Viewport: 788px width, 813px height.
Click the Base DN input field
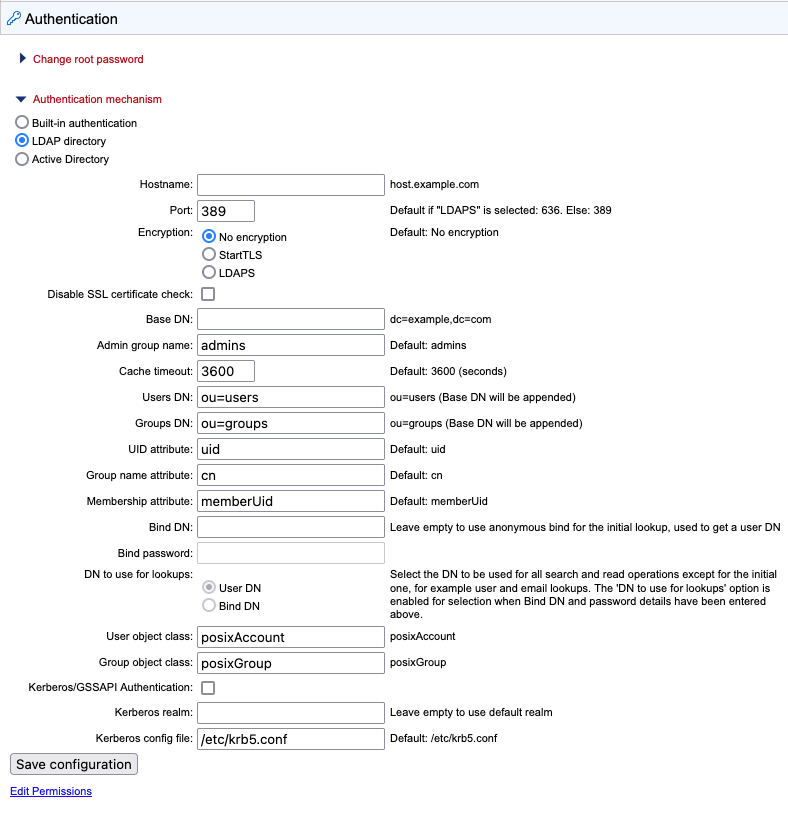pos(290,318)
